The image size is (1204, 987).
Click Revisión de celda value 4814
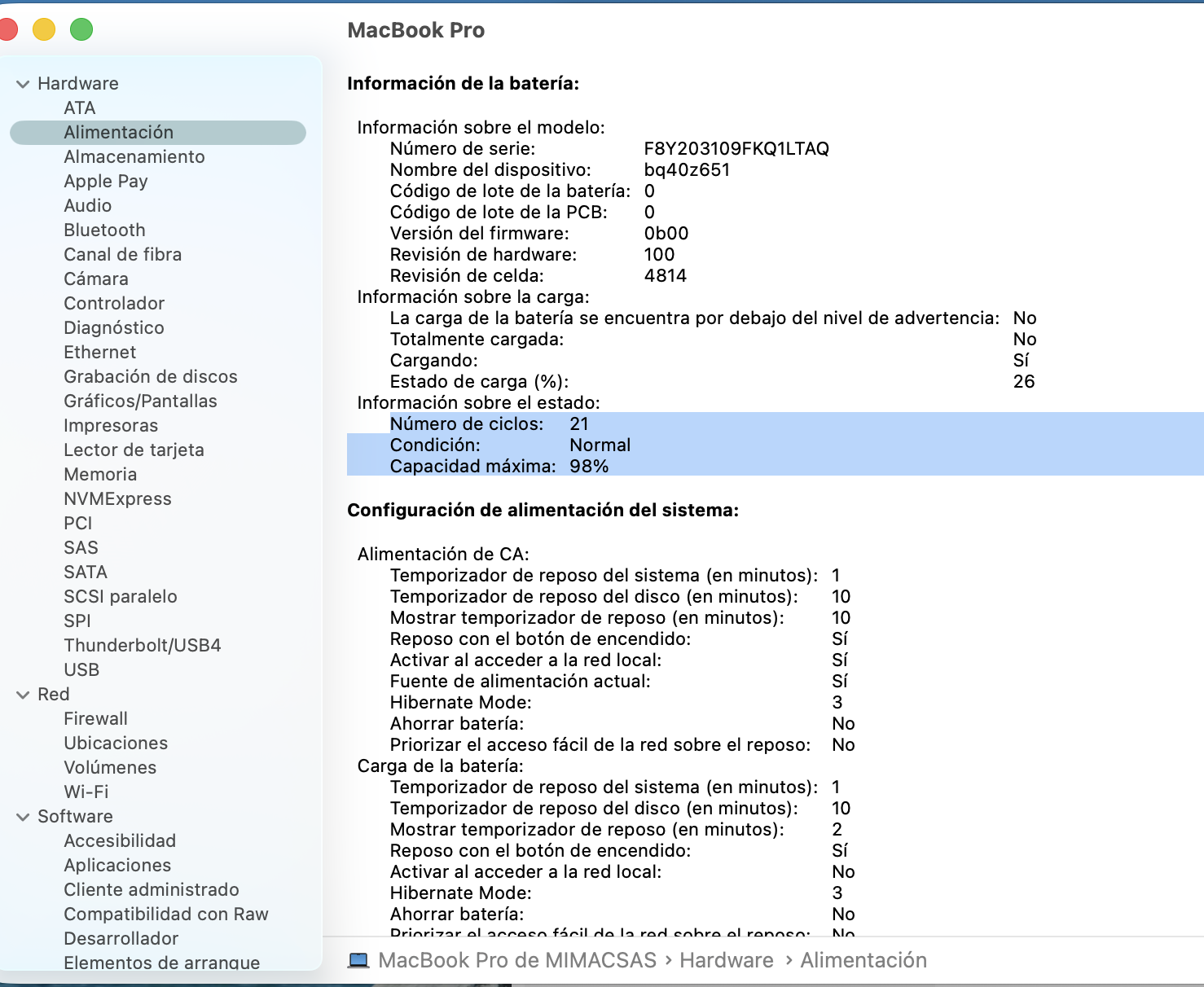tap(666, 276)
